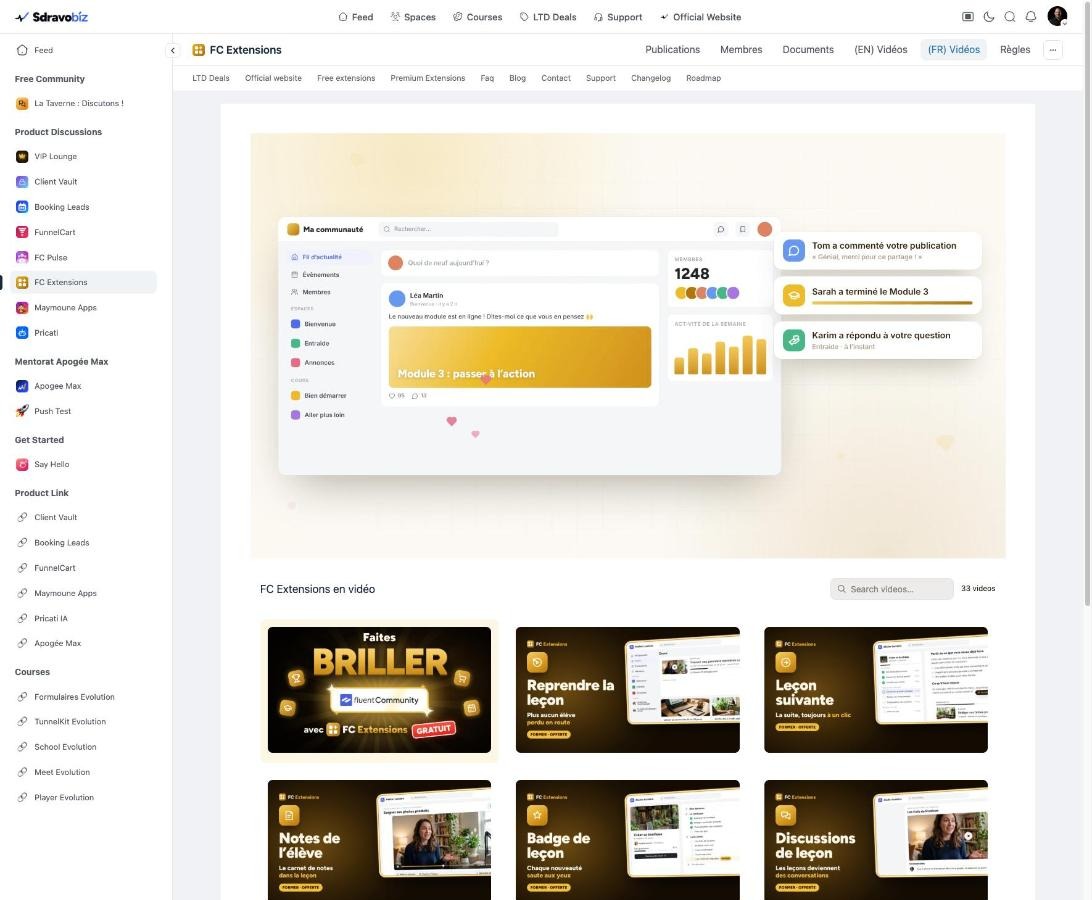Click the Search videos input field
This screenshot has width=1092, height=900.
pyautogui.click(x=891, y=589)
